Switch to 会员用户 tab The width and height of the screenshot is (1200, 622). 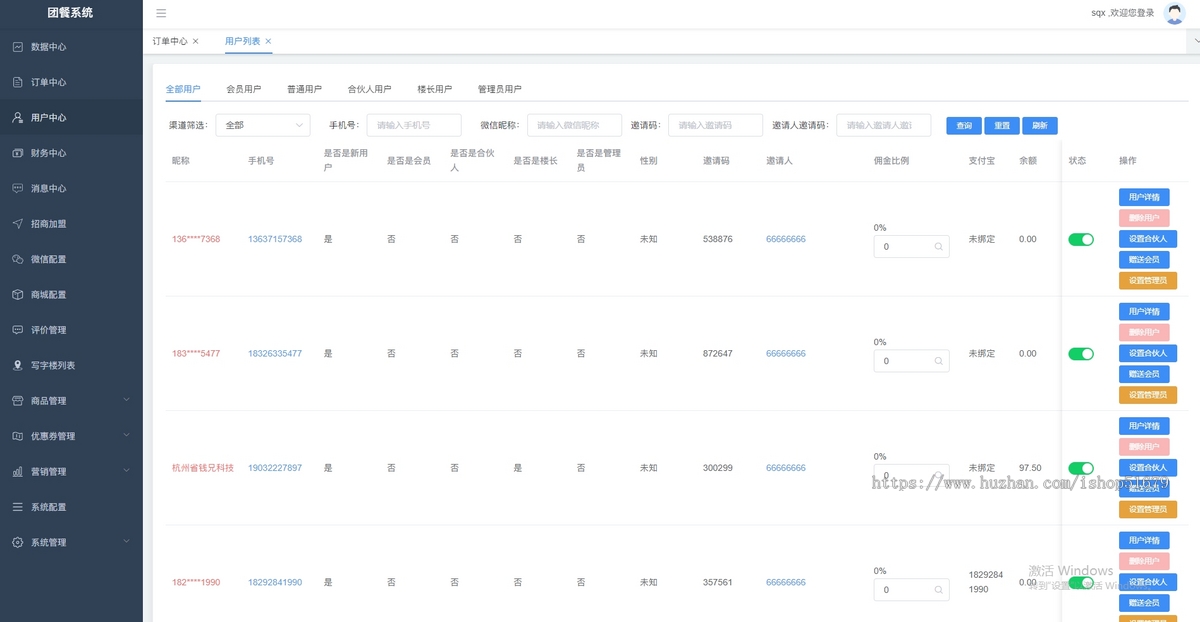244,89
